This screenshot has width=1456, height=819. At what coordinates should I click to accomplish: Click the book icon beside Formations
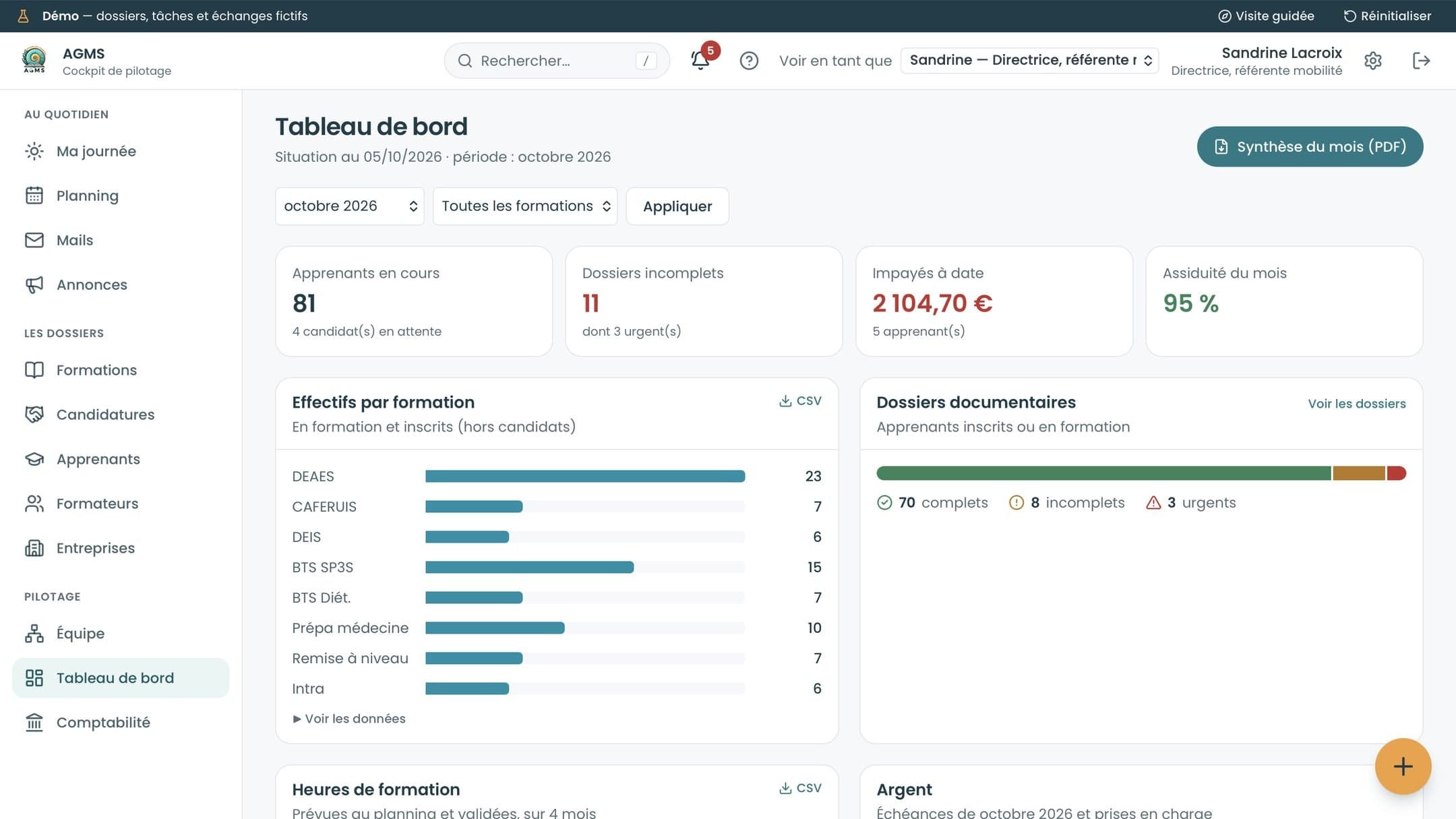(x=34, y=370)
